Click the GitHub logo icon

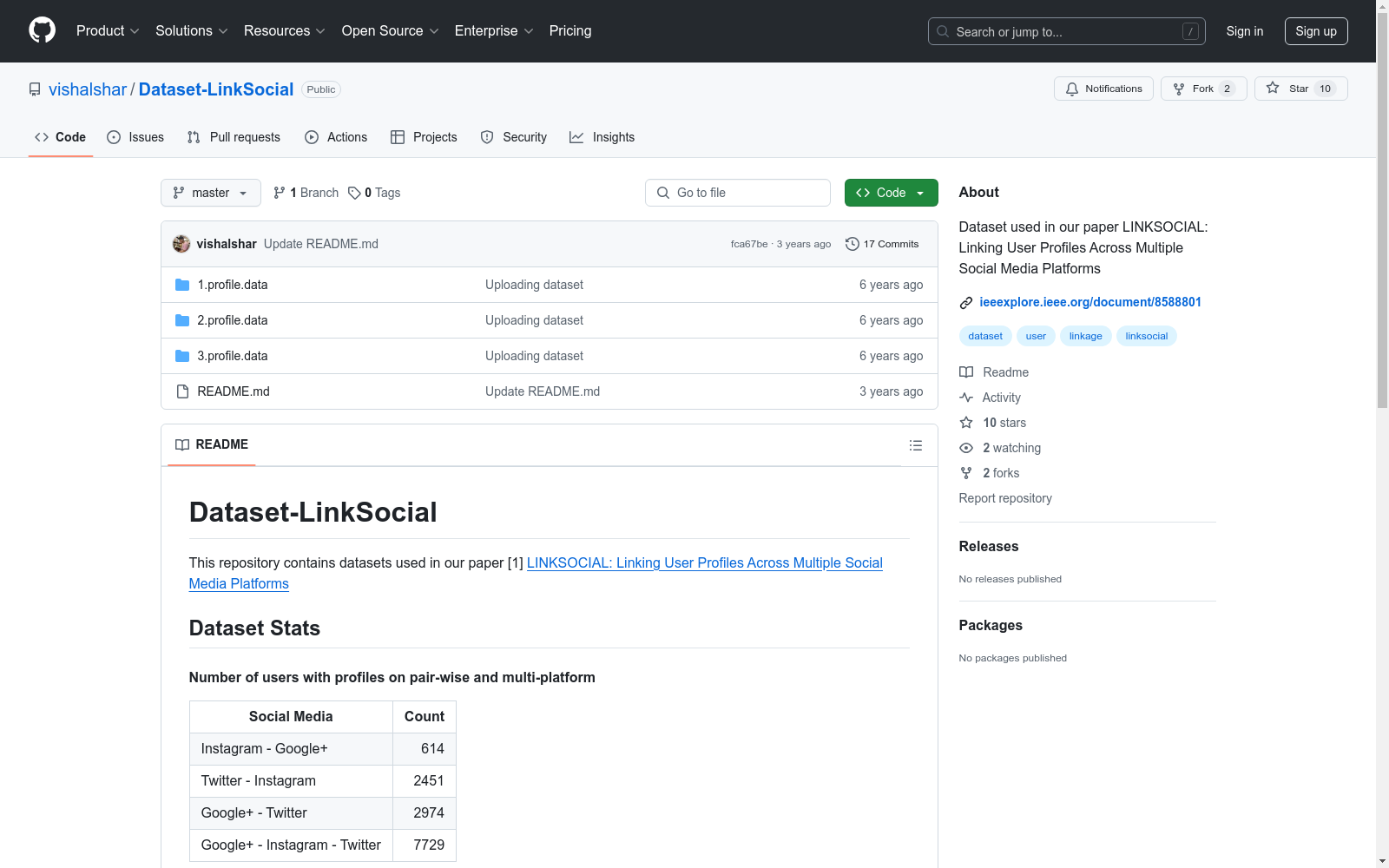[42, 30]
